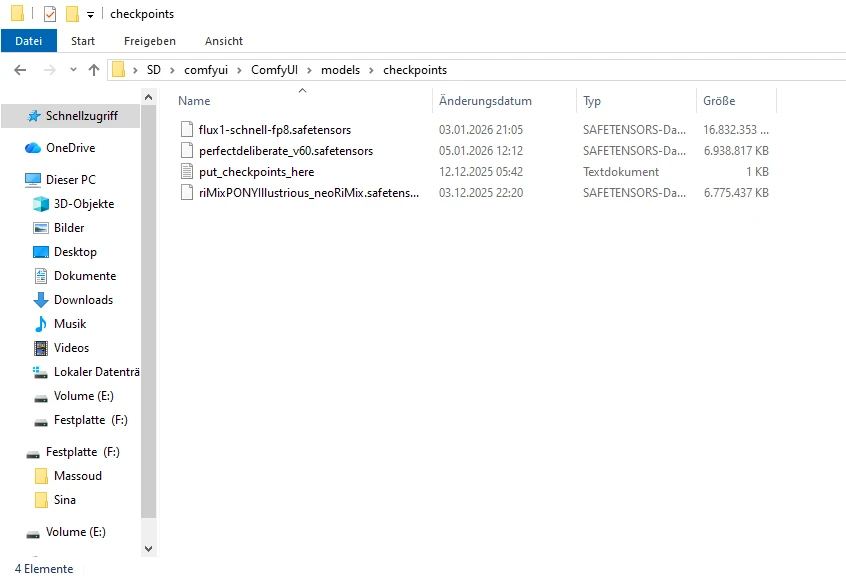
Task: Sort files by Änderungsdatum column header
Action: (485, 101)
